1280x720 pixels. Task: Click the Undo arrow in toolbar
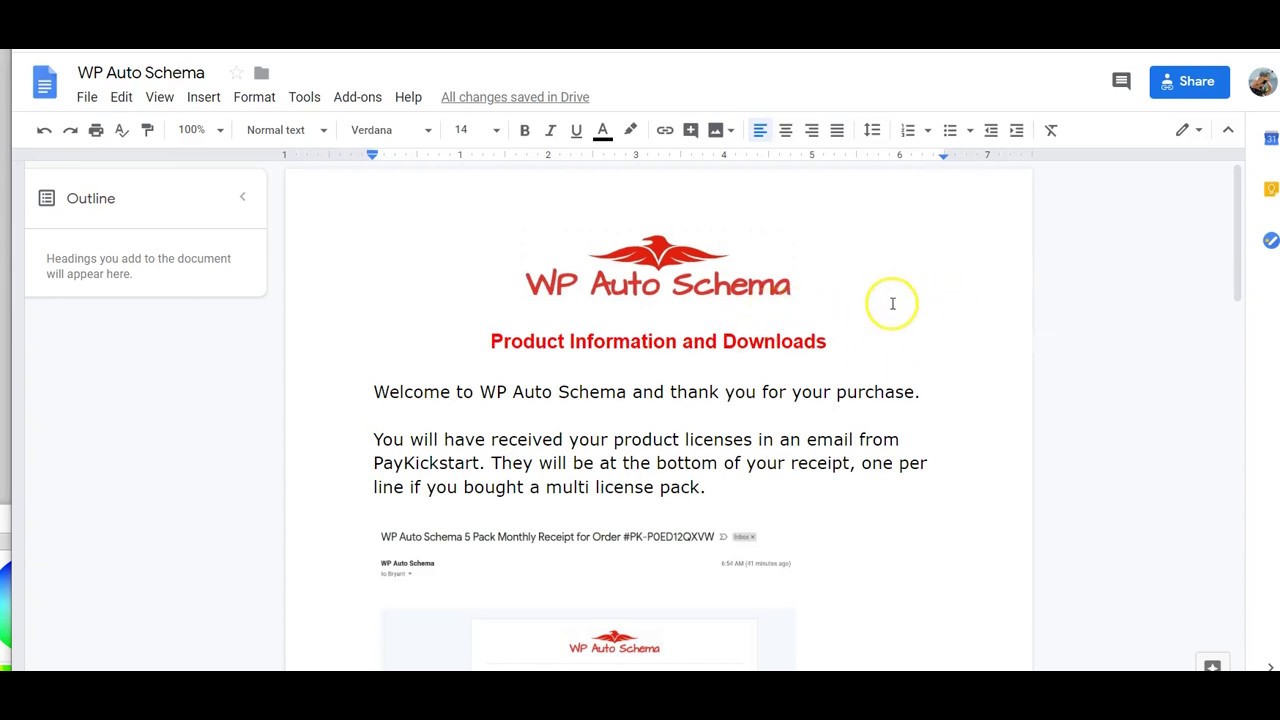(44, 130)
